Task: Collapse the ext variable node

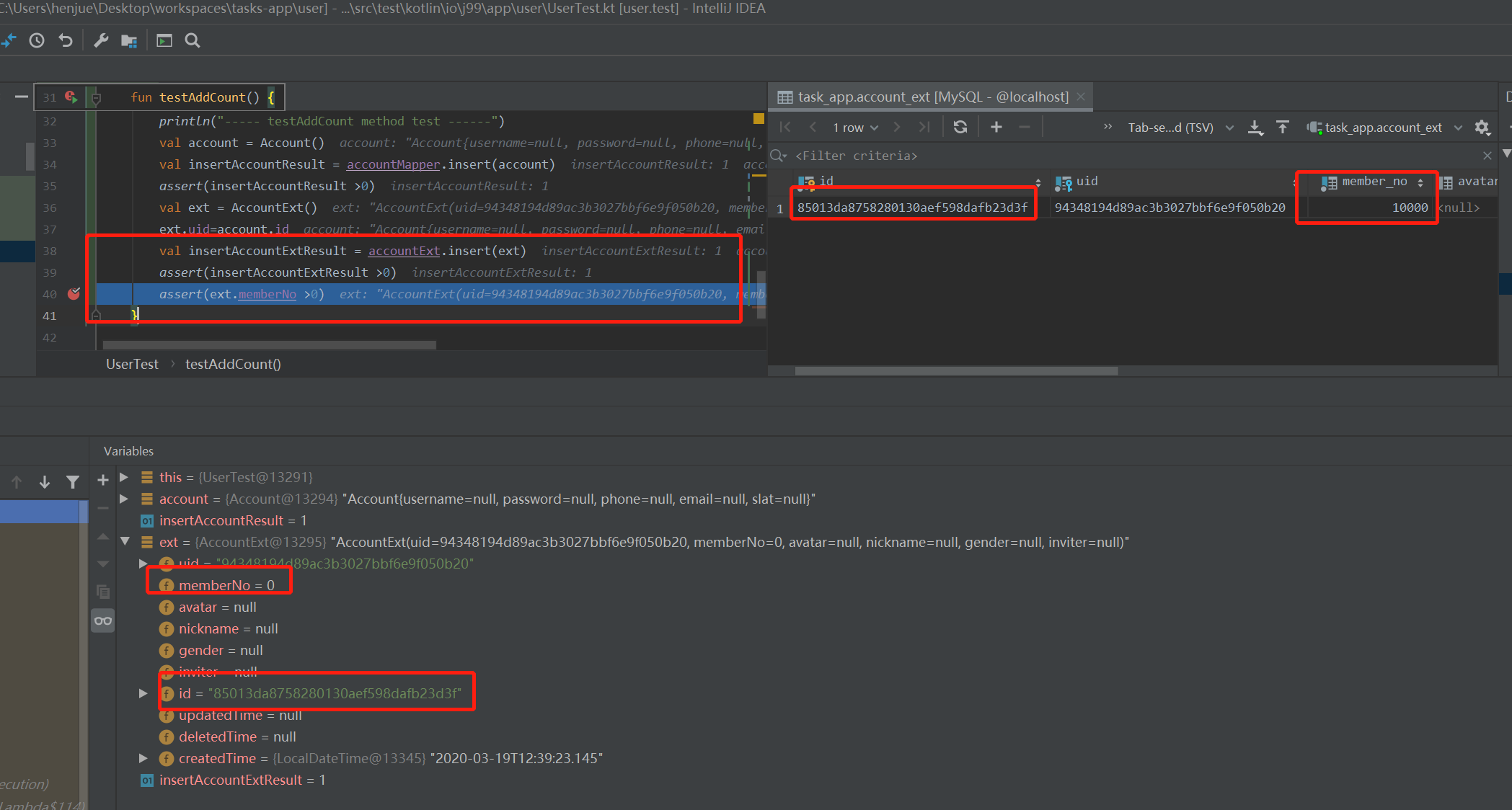Action: [x=125, y=542]
